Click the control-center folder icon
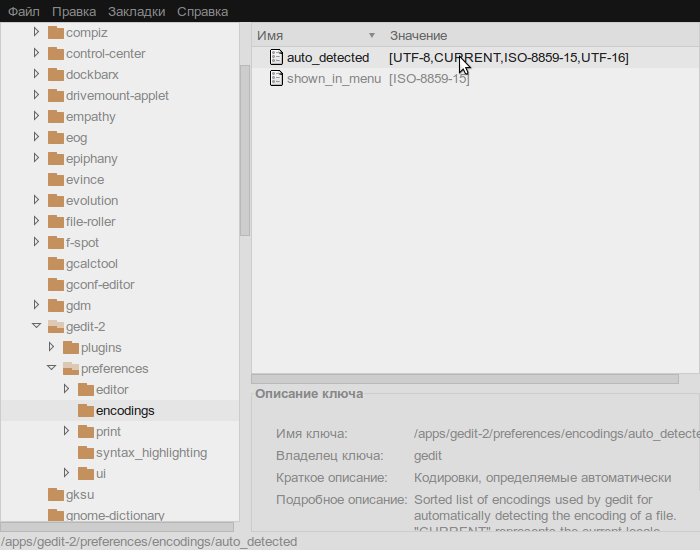 pos(56,54)
